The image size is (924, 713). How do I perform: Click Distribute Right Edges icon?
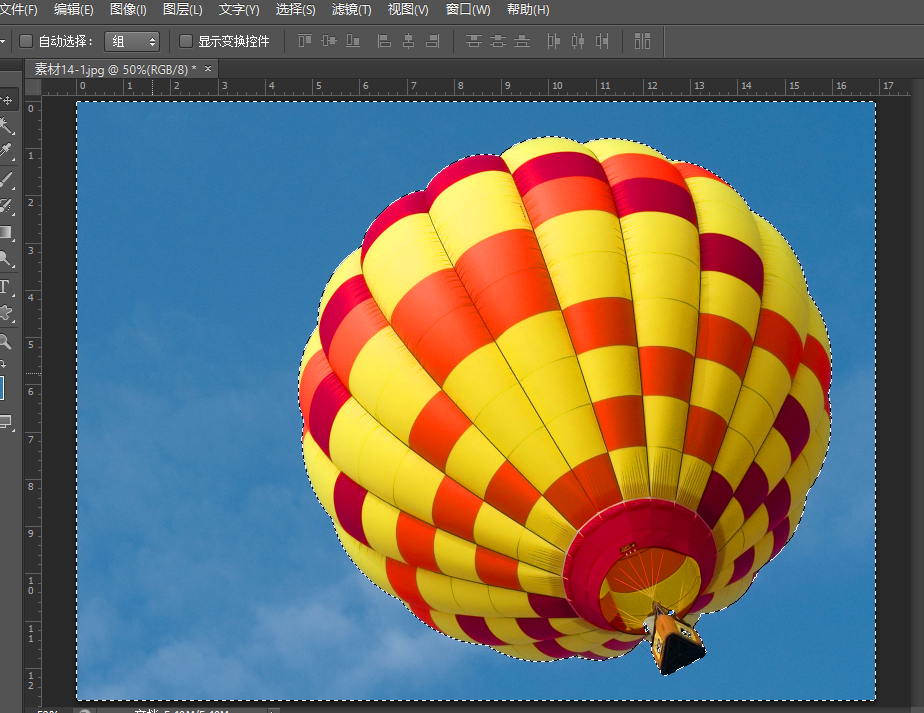[602, 41]
